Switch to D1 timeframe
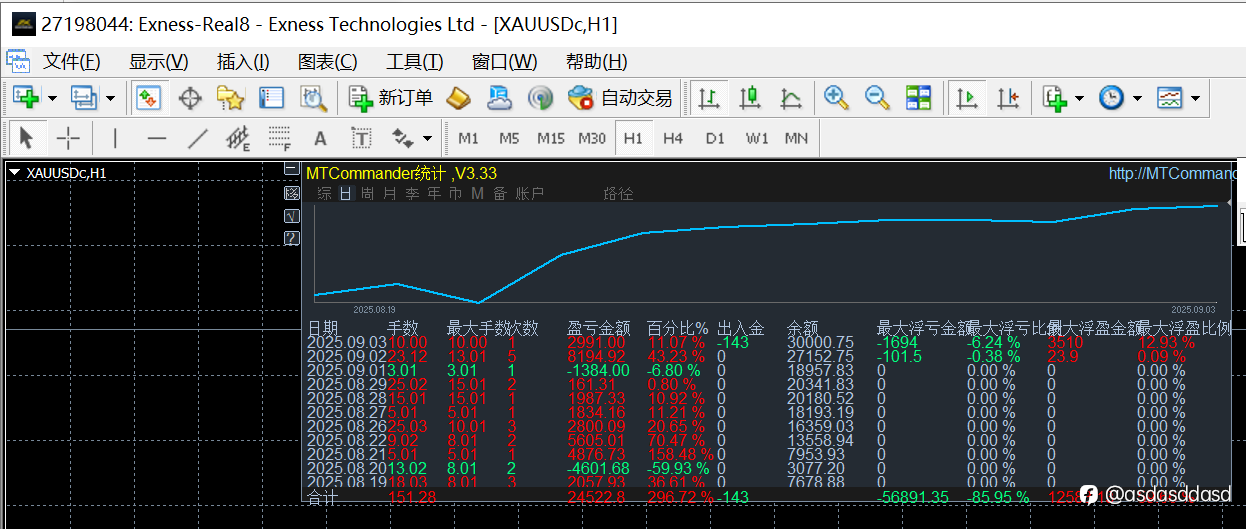The width and height of the screenshot is (1246, 529). pos(714,138)
